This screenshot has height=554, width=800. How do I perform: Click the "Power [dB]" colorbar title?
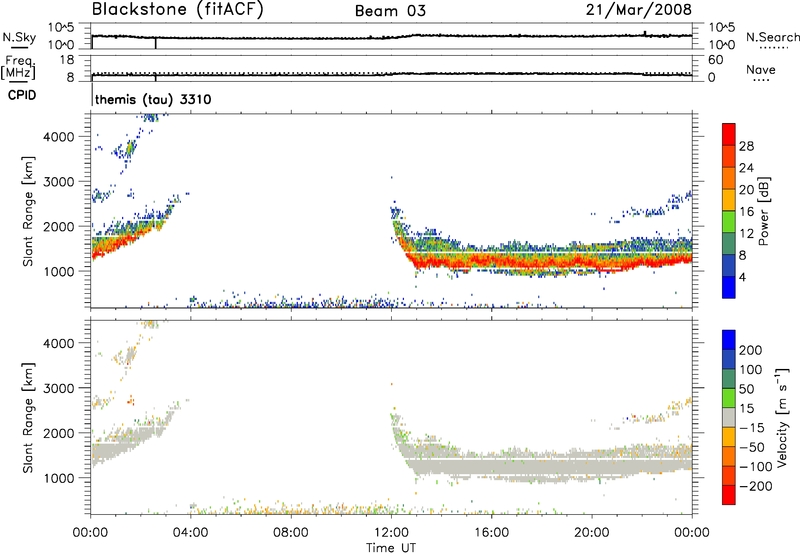click(764, 211)
